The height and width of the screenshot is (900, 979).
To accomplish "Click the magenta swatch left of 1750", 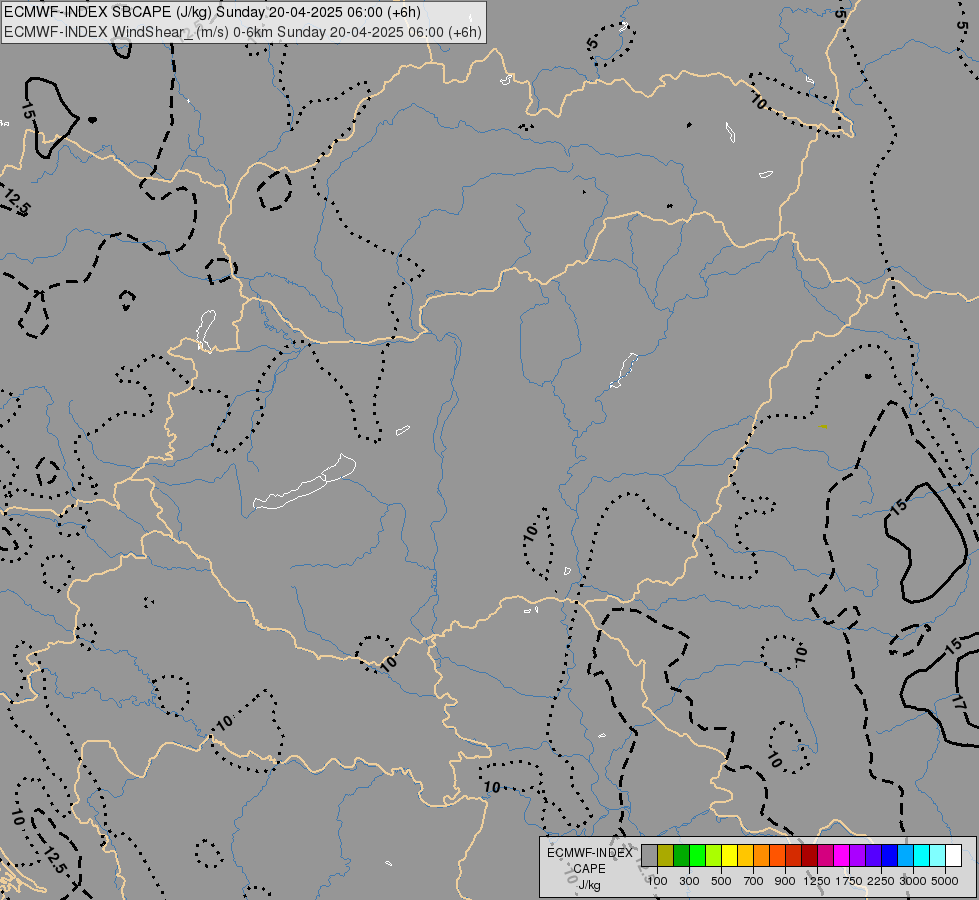I will (842, 855).
